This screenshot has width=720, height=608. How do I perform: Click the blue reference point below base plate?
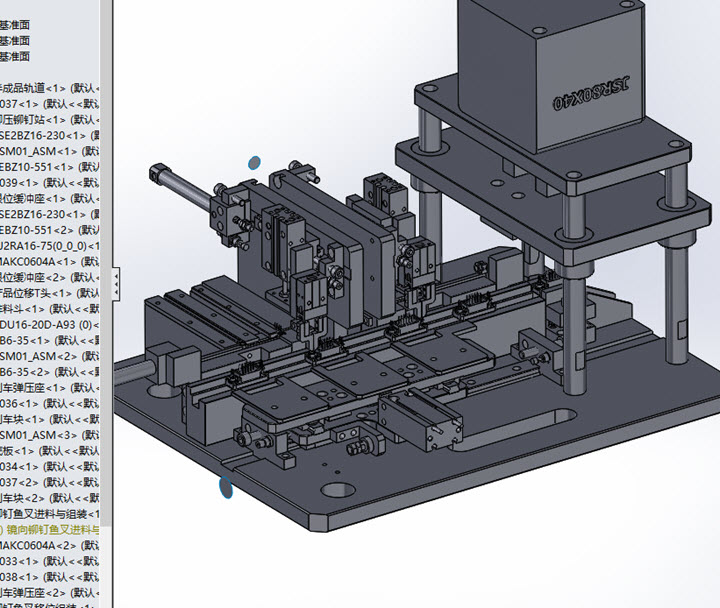tap(226, 487)
